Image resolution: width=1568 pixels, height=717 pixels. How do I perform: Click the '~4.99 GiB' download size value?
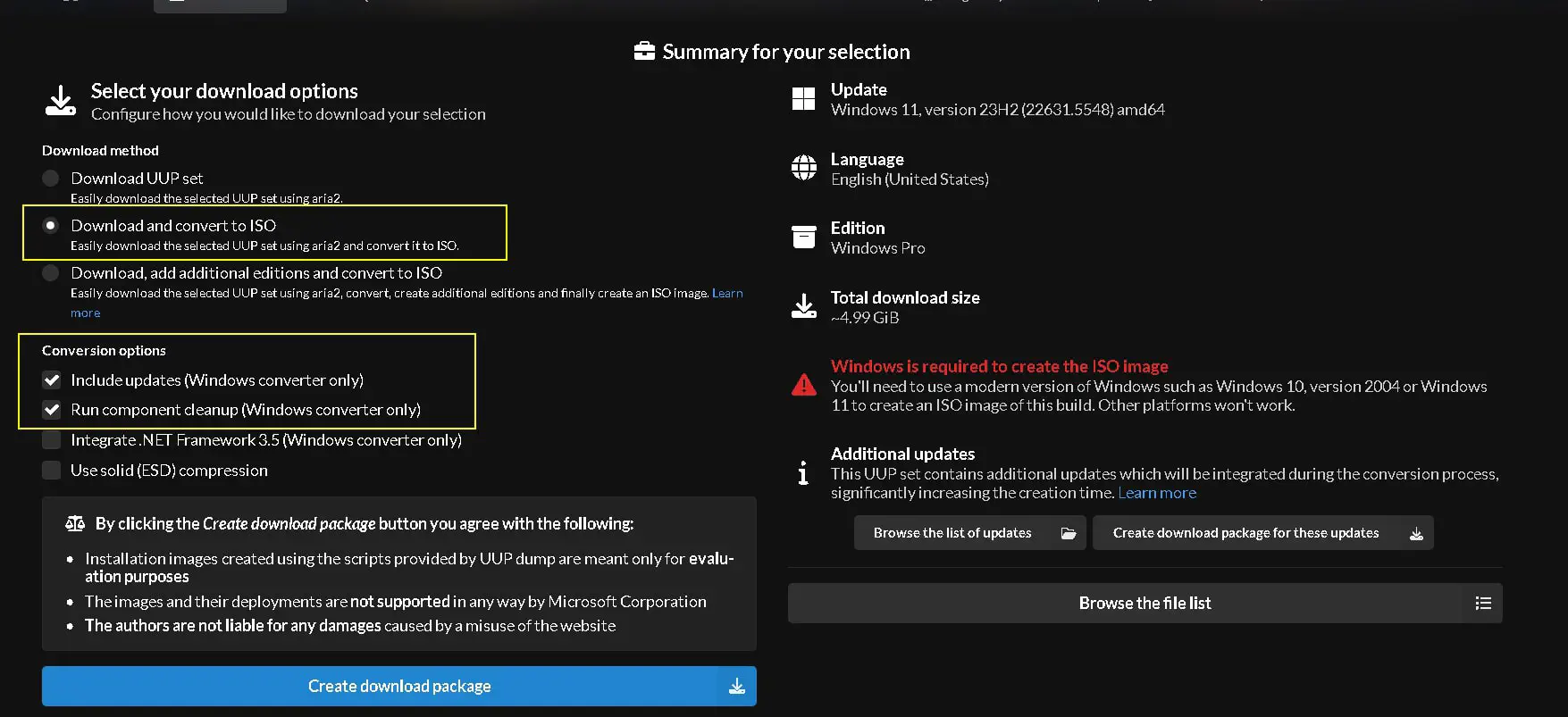coord(865,318)
